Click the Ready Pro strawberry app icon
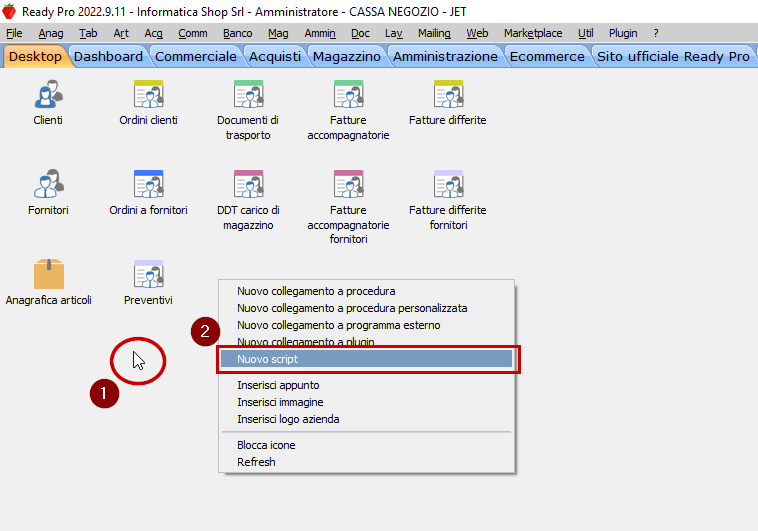 coord(9,11)
